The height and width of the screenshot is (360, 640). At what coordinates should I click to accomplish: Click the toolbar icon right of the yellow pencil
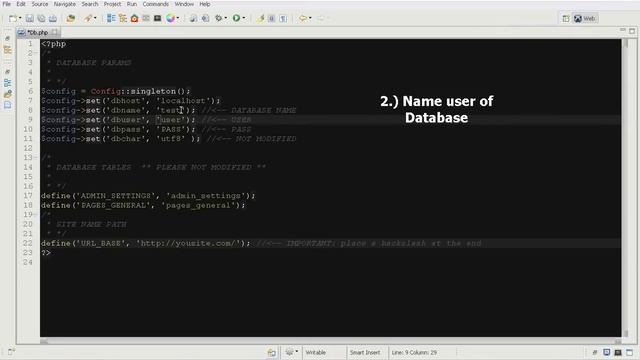click(x=271, y=18)
